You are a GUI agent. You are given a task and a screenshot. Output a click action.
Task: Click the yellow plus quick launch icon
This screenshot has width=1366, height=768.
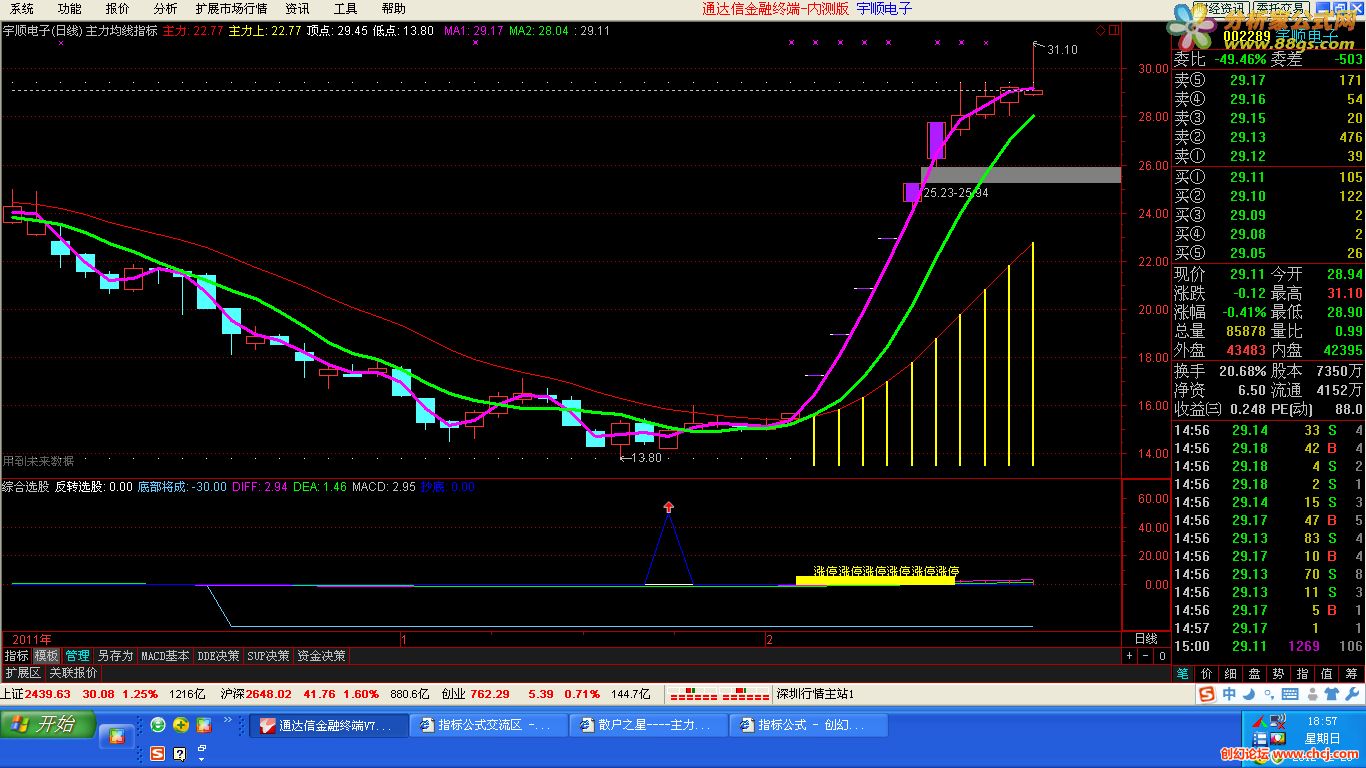[x=181, y=725]
